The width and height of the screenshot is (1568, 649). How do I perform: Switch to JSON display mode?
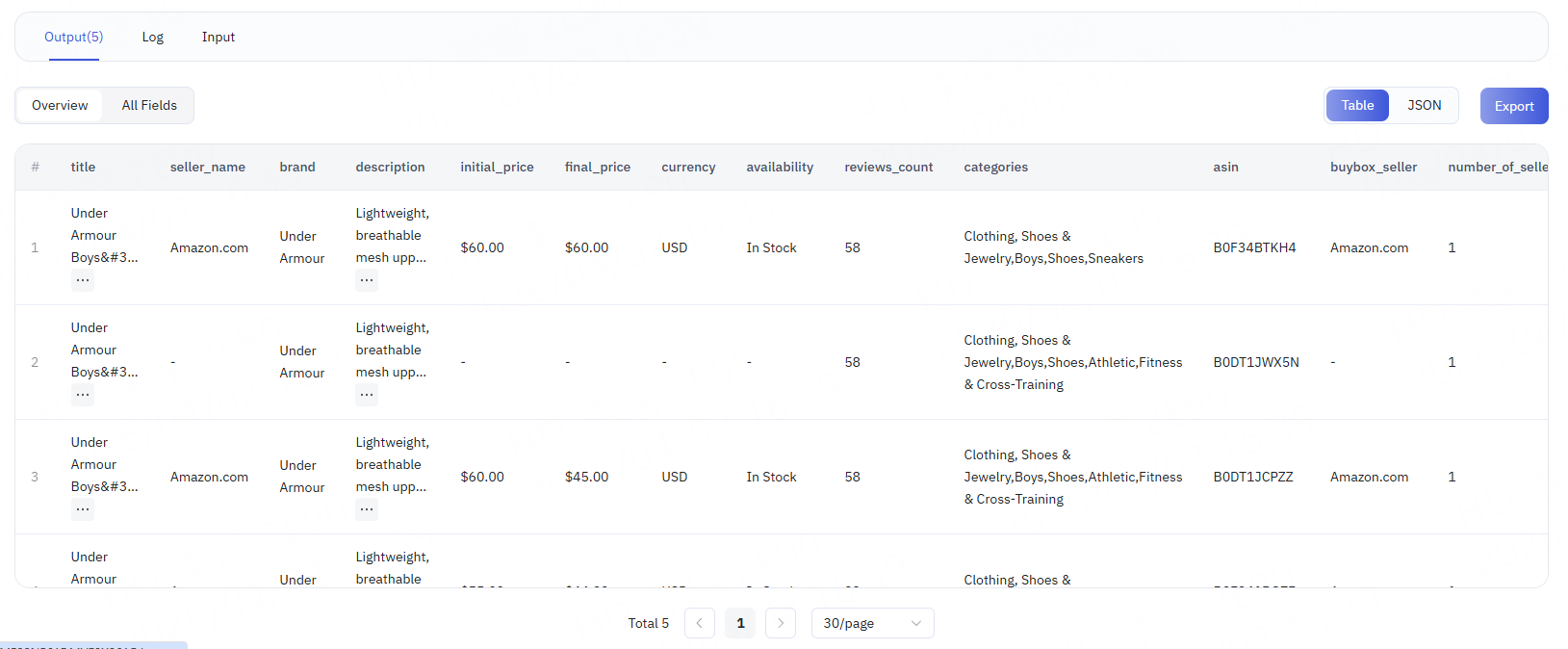(x=1425, y=105)
